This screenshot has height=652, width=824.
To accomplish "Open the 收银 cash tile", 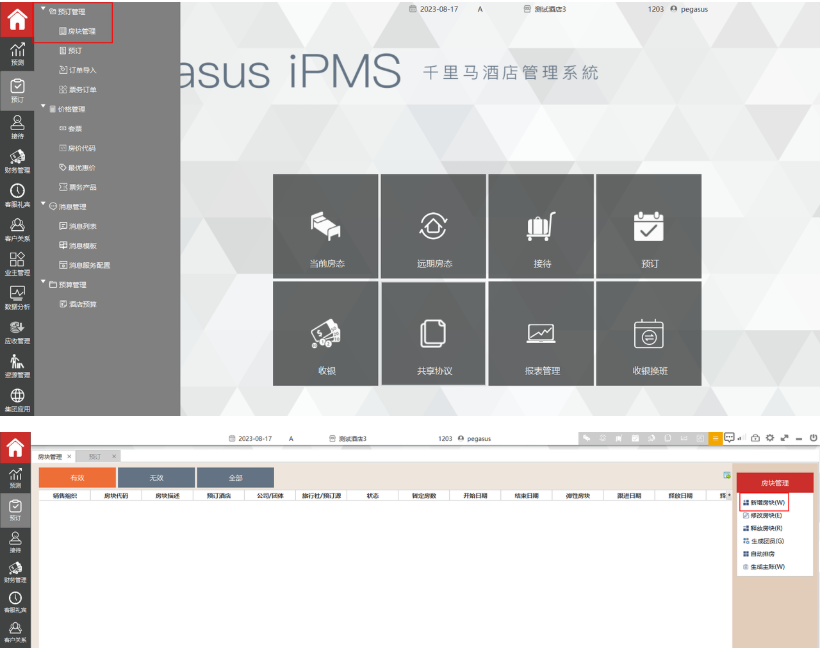I will coord(325,334).
